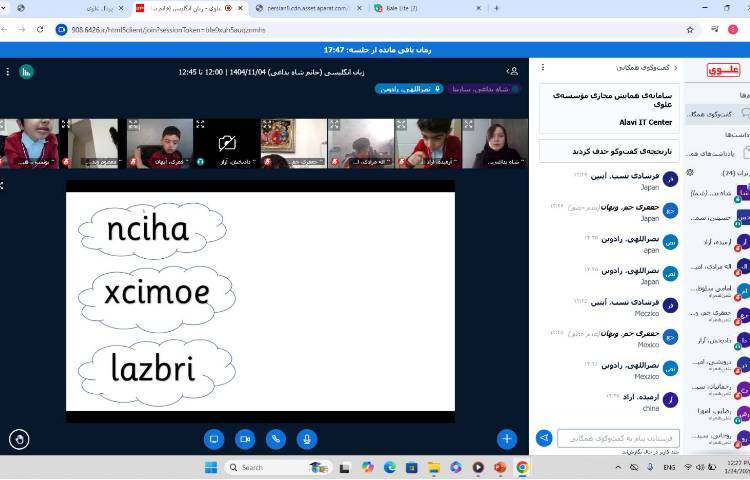Open shared notes item in sidebar
This screenshot has width=750, height=480.
tap(717, 153)
